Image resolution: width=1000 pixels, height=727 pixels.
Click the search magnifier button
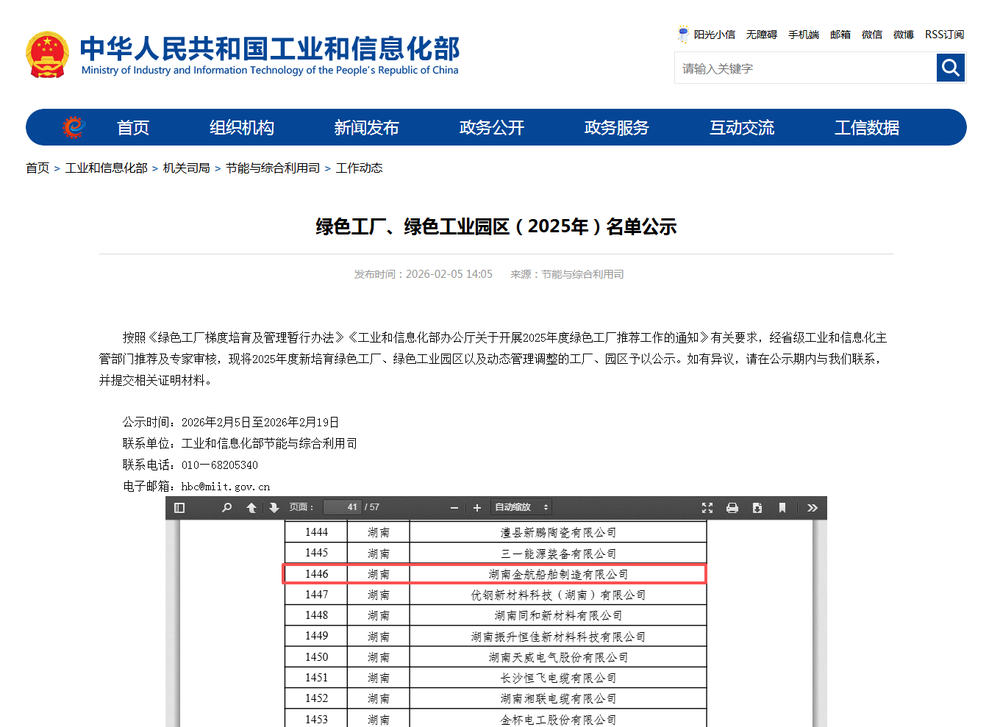point(950,68)
